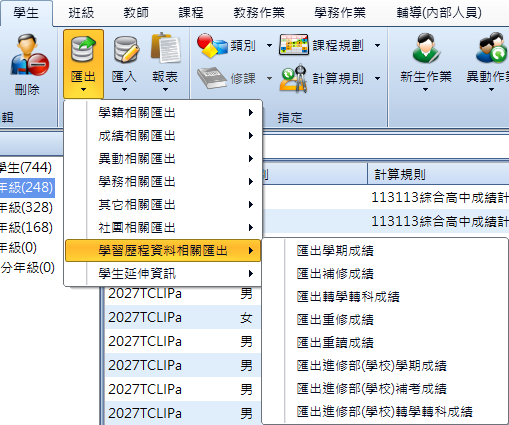The image size is (509, 425).
Task: Click the 新生作業 person icon
Action: tap(426, 48)
